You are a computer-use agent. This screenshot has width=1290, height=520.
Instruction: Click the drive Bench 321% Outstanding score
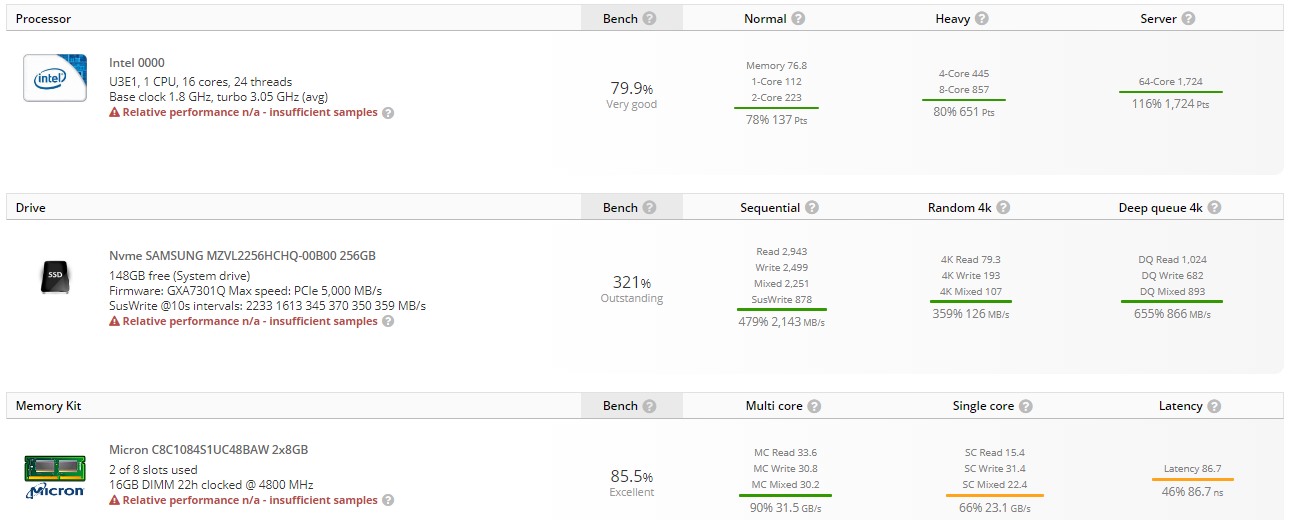click(x=632, y=288)
